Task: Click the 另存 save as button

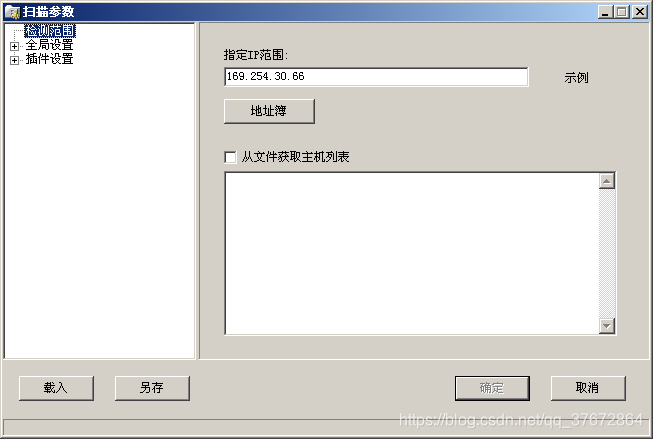Action: coord(152,388)
